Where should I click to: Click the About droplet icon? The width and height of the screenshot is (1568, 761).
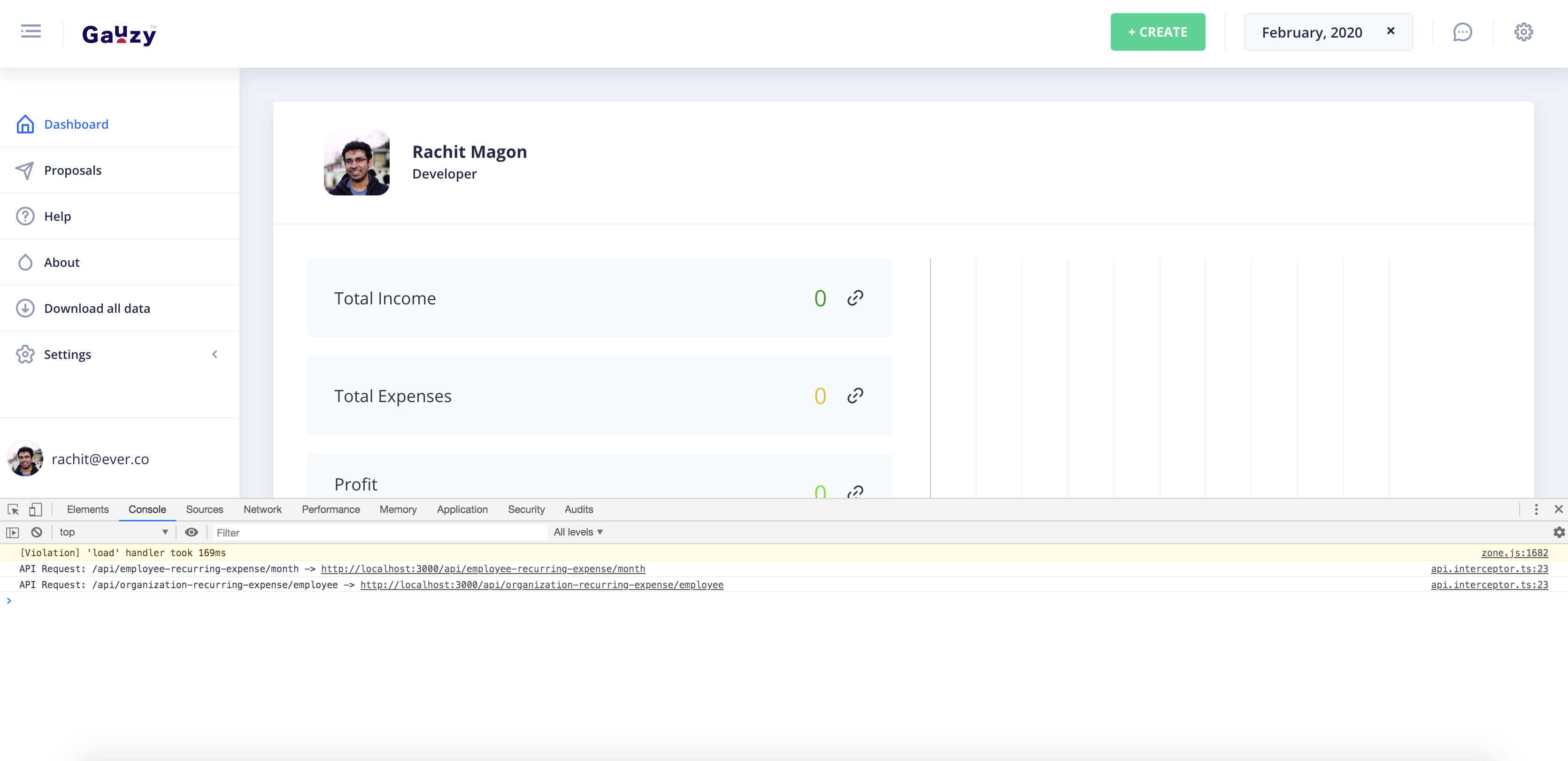[24, 262]
